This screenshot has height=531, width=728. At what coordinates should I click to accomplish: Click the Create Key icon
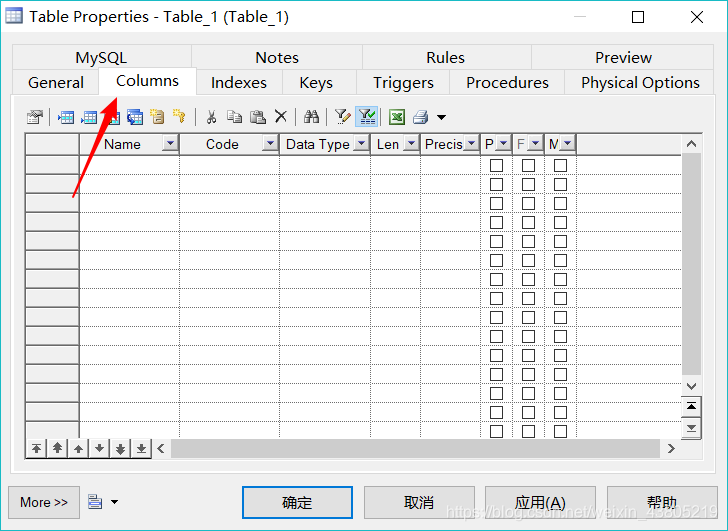[179, 117]
